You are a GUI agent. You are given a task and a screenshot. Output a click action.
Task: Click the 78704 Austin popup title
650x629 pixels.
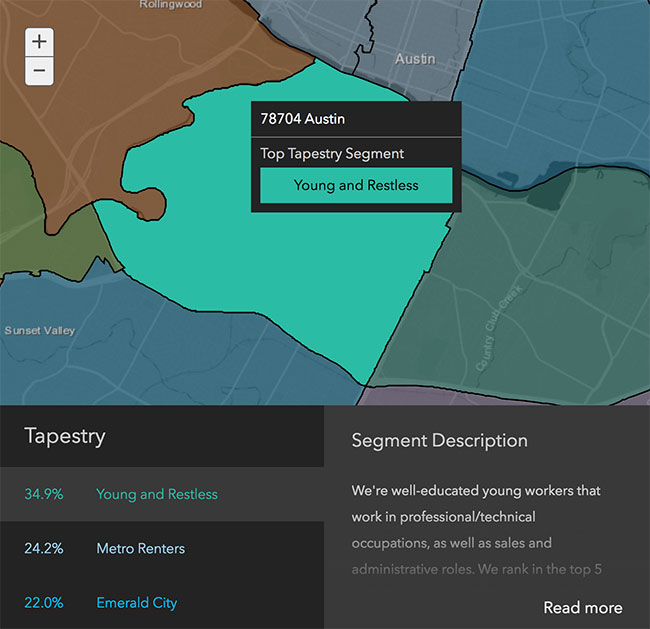pyautogui.click(x=303, y=119)
